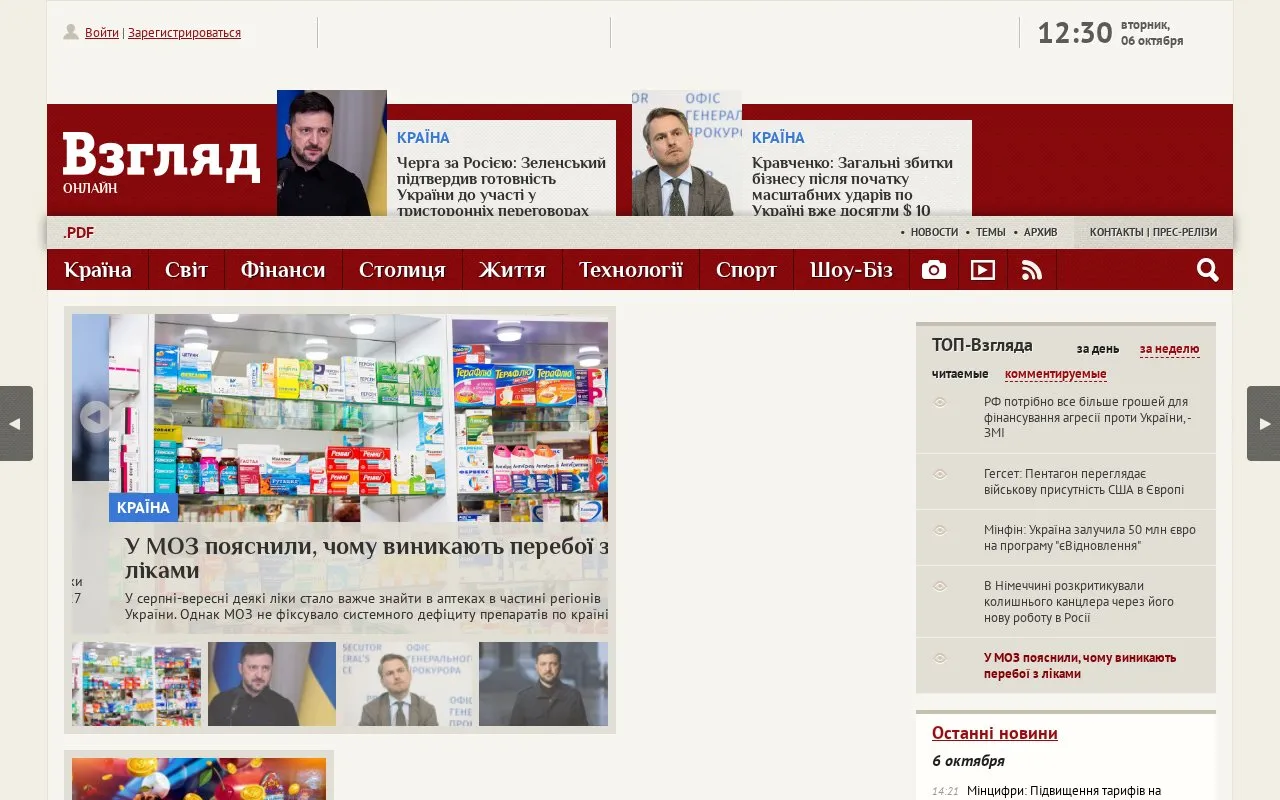Image resolution: width=1280 pixels, height=800 pixels.
Task: Open the .PDF edition link
Action: coord(79,232)
